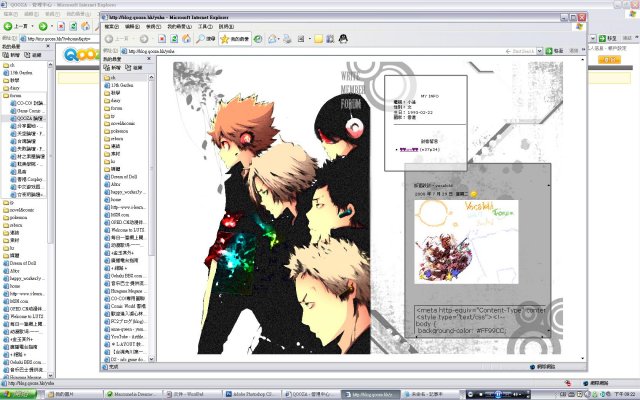Screen dimensions: 640x400
Task: Expand the 'reborn' folder in the blog Favorites panel
Action: click(114, 139)
